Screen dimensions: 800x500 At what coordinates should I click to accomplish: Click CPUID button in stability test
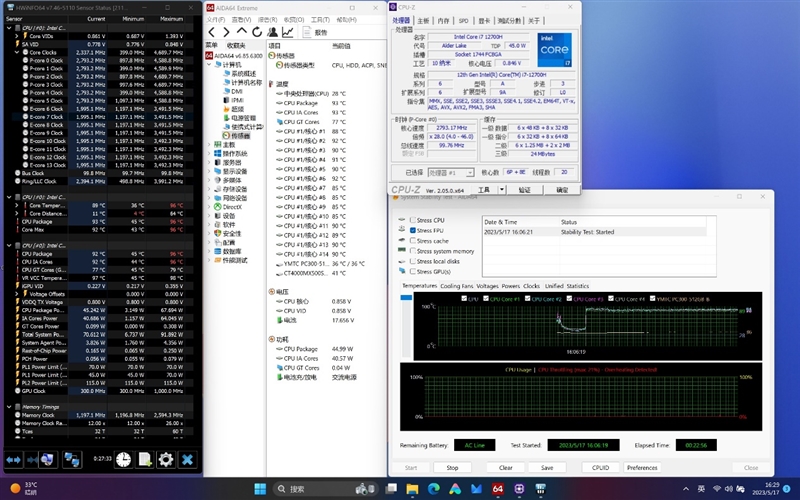click(601, 467)
